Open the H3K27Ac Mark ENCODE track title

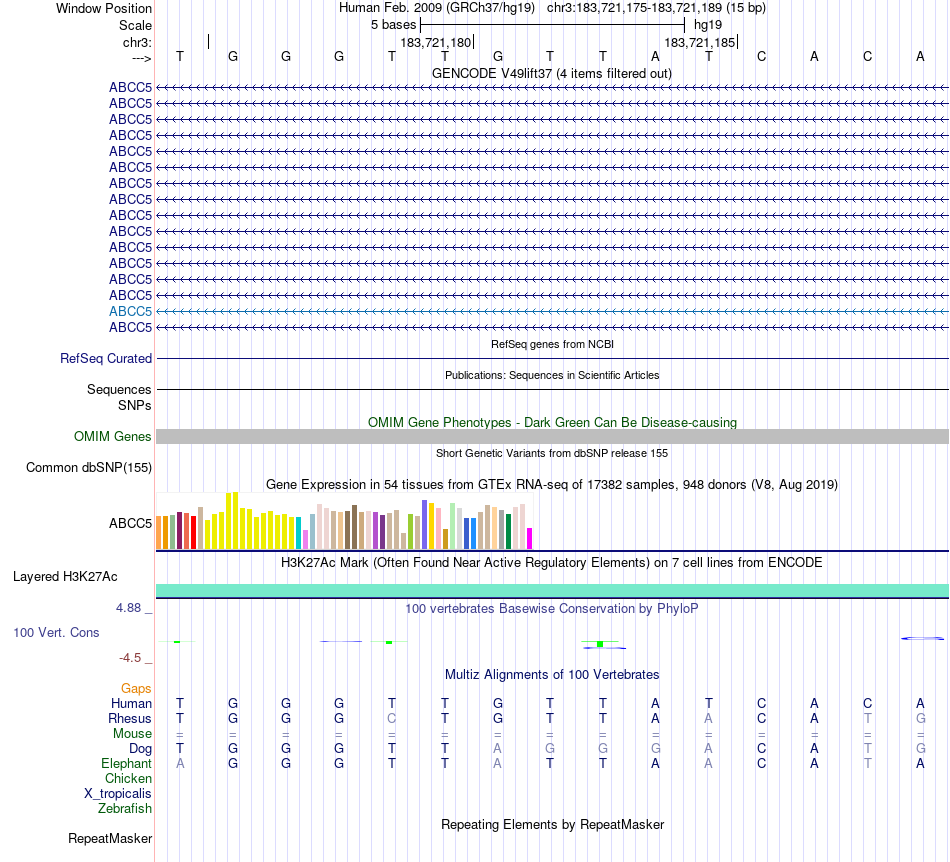click(552, 562)
